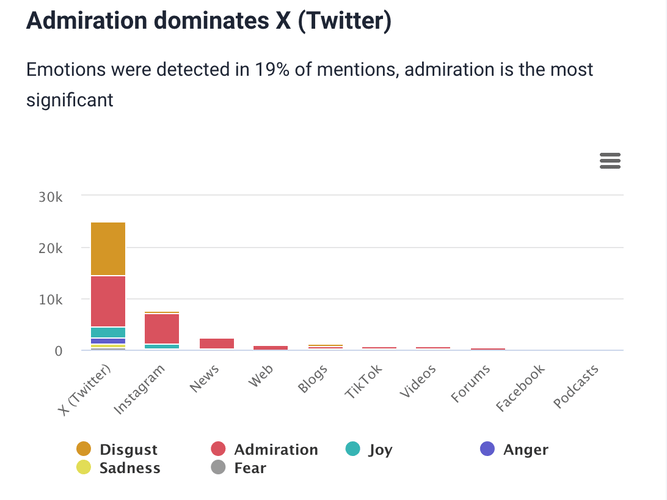Image resolution: width=667 pixels, height=500 pixels.
Task: Toggle the Joy legend series
Action: [x=380, y=450]
